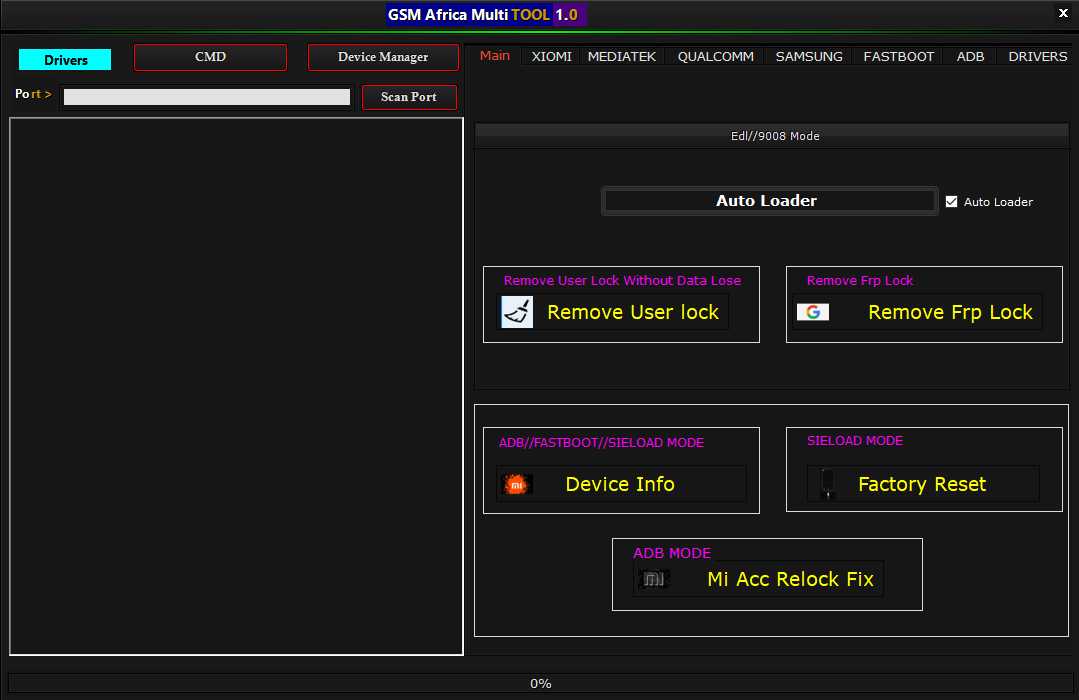
Task: Click the phone icon beside Factory Reset
Action: (827, 485)
